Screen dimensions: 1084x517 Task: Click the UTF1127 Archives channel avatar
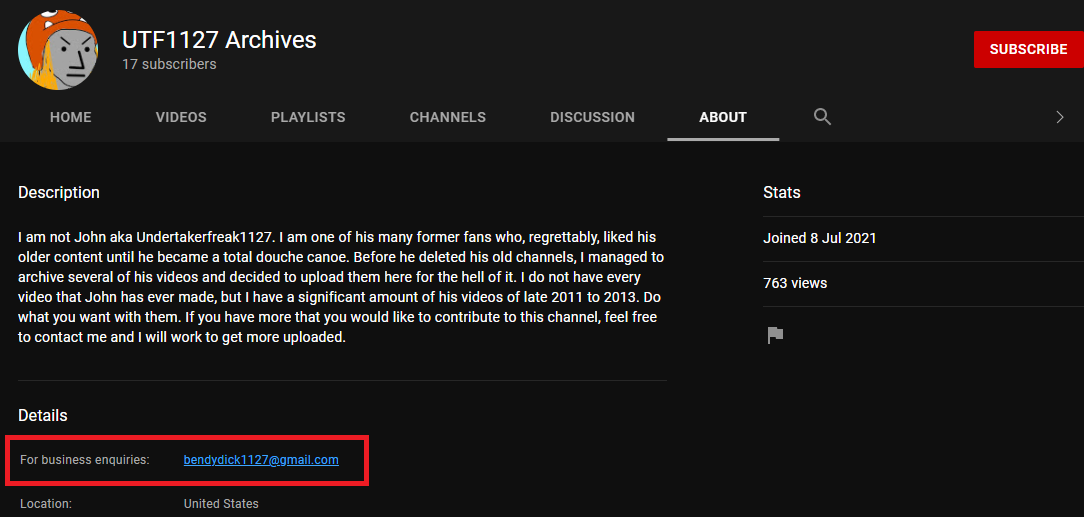point(58,50)
